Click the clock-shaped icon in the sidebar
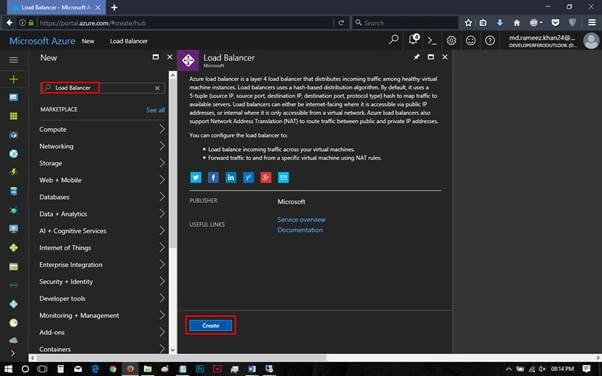Screen dimensions: 602x376 [13, 323]
